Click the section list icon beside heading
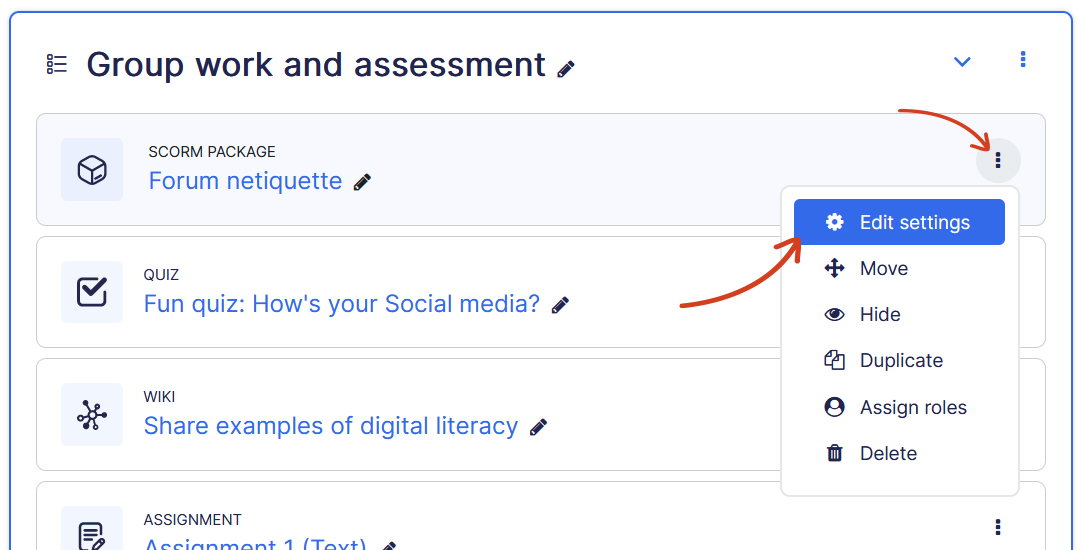The width and height of the screenshot is (1083, 550). coord(57,65)
